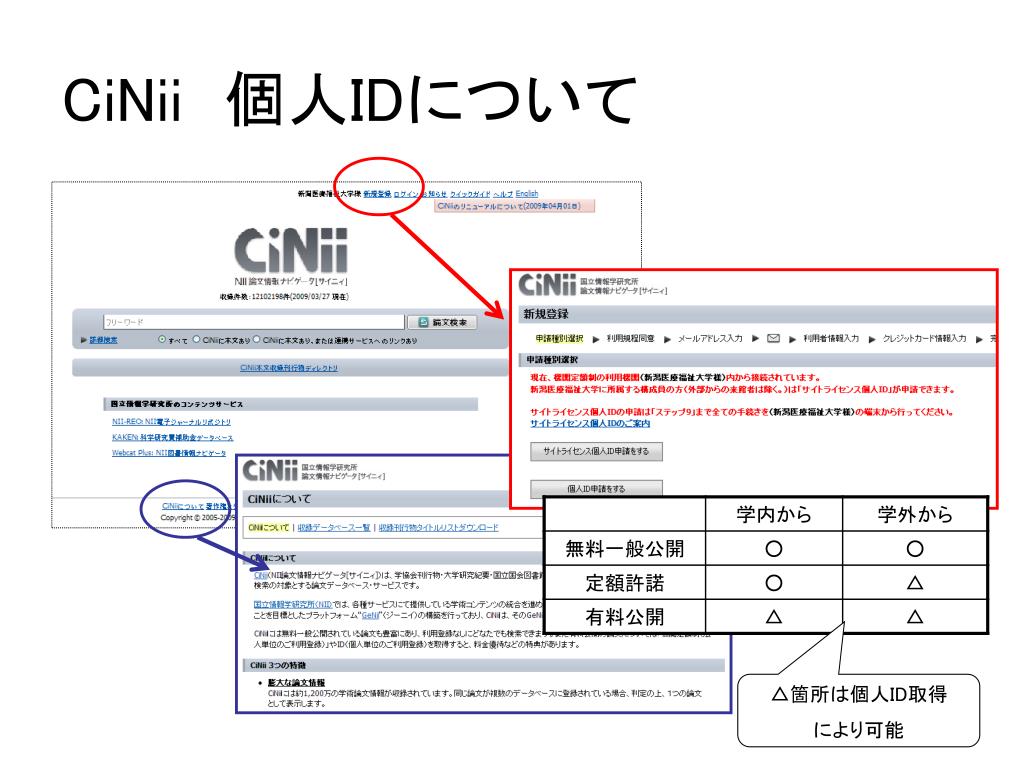Select the 利用者情報入力 step
Image resolution: width=1024 pixels, height=768 pixels.
pyautogui.click(x=831, y=338)
